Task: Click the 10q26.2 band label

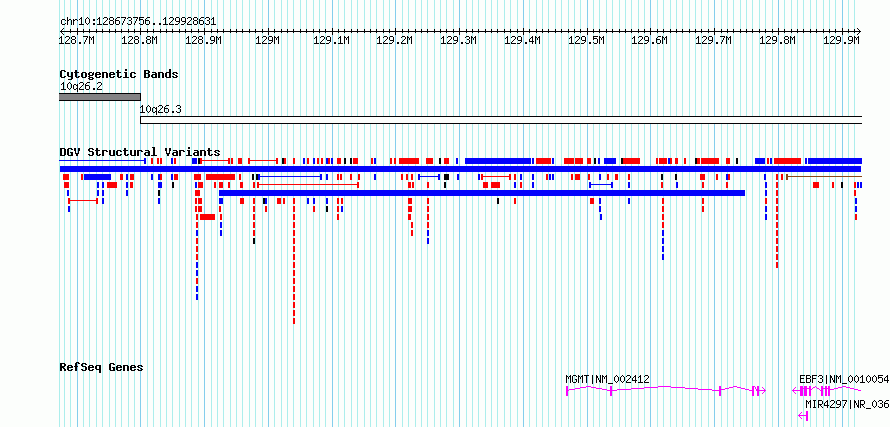Action: [x=81, y=86]
